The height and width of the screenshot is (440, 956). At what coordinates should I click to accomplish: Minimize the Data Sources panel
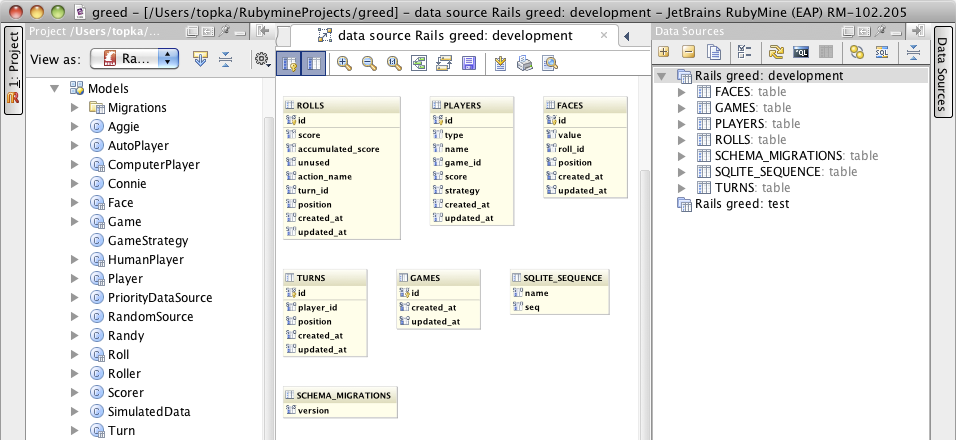(896, 32)
